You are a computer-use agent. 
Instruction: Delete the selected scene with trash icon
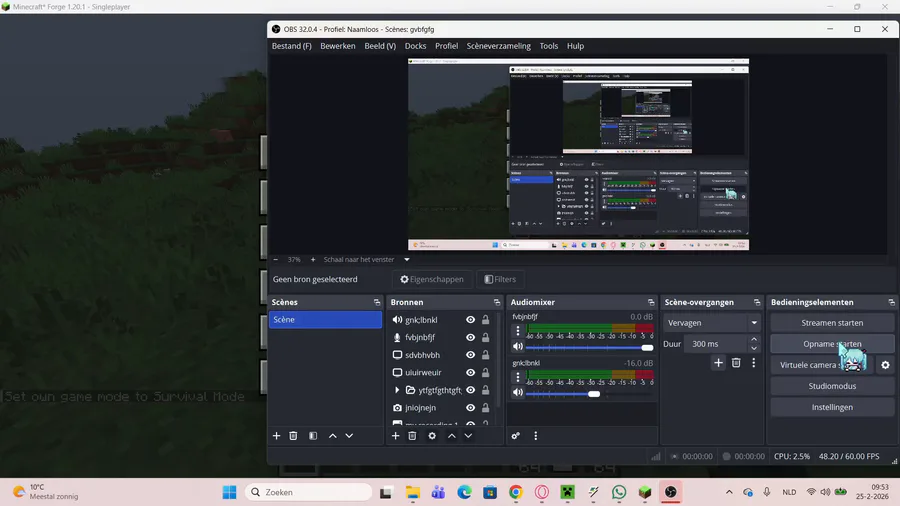293,436
